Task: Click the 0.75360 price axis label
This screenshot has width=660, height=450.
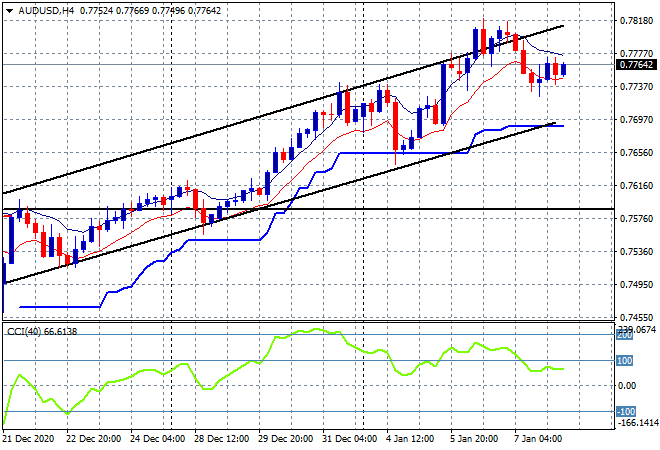Action: point(636,252)
